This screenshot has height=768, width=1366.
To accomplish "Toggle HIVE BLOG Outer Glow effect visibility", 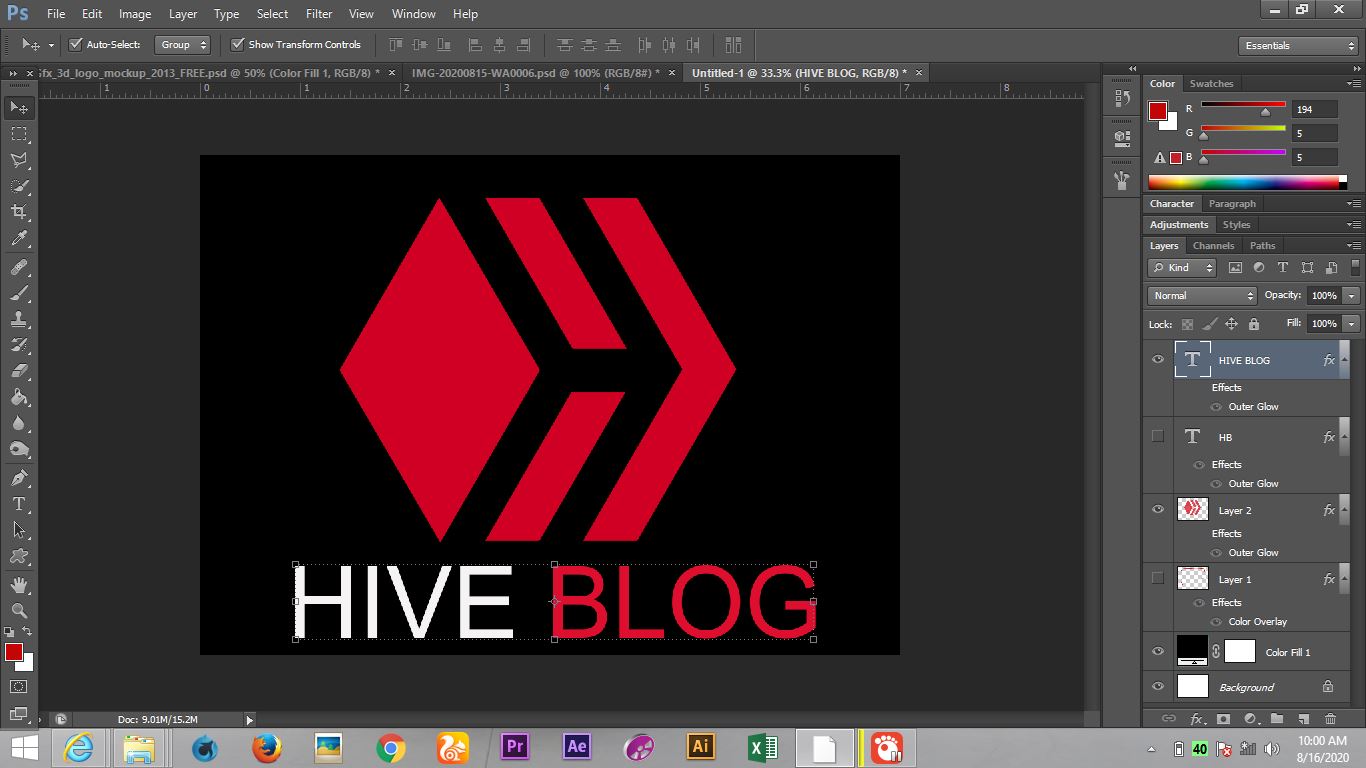I will click(1216, 407).
